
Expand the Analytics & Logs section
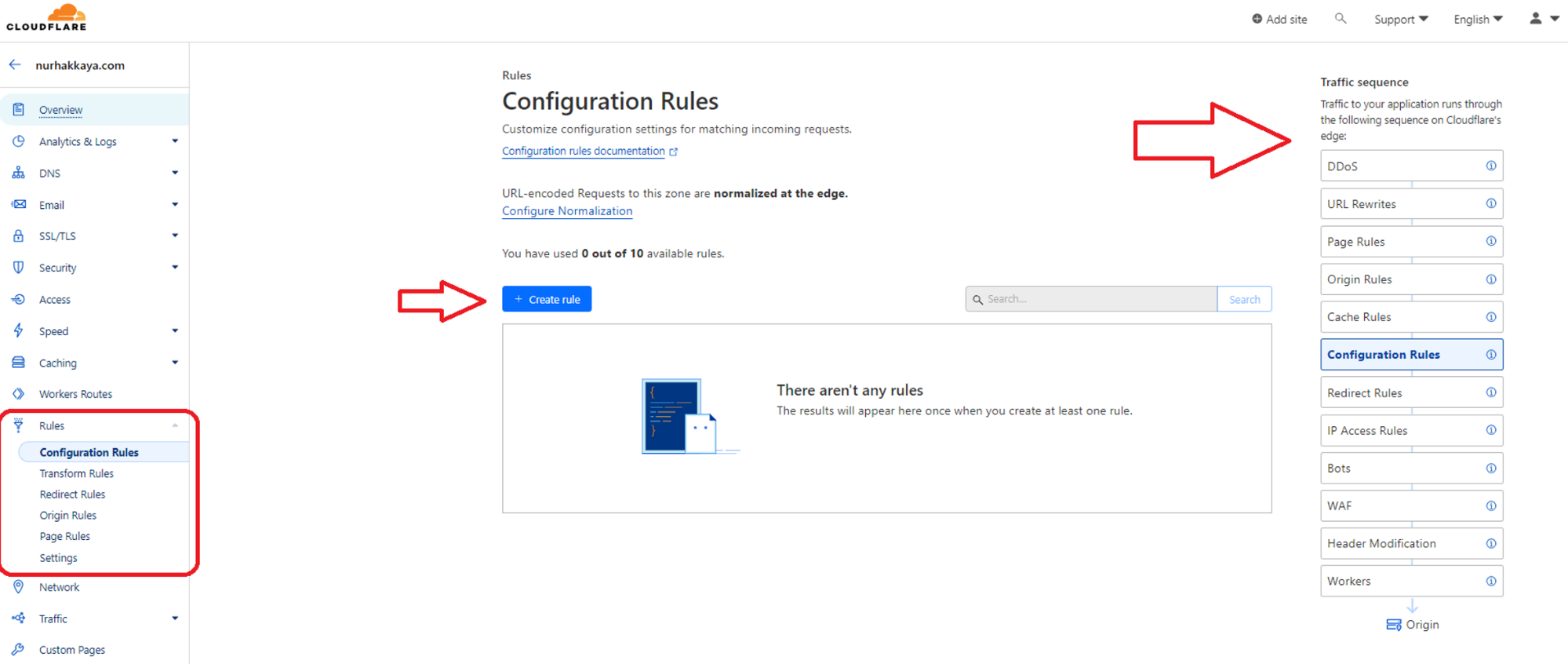(x=175, y=141)
